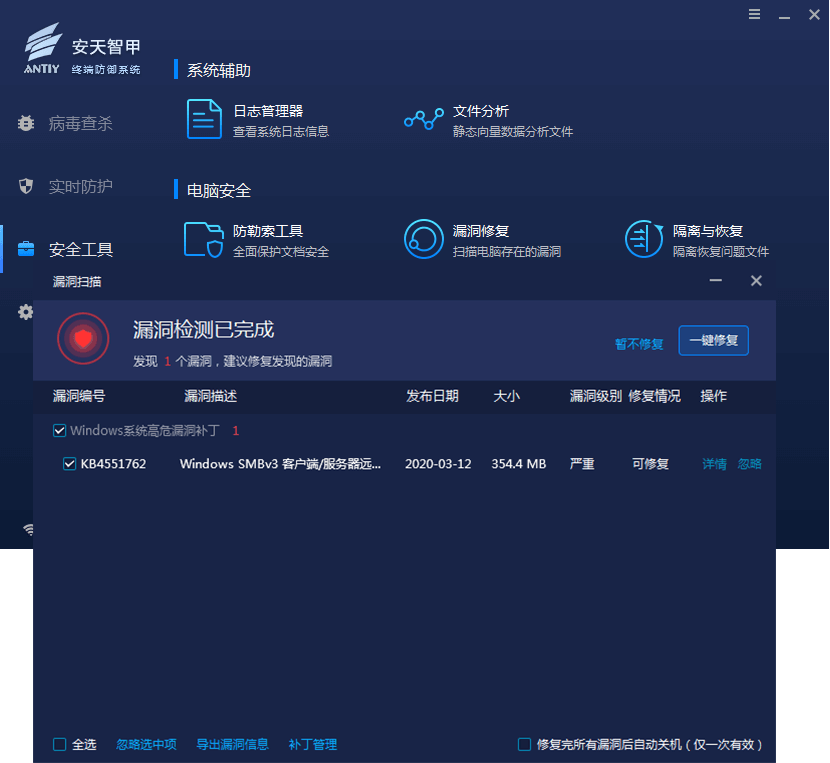
Task: Close the main 安天智甲 window
Action: point(814,14)
